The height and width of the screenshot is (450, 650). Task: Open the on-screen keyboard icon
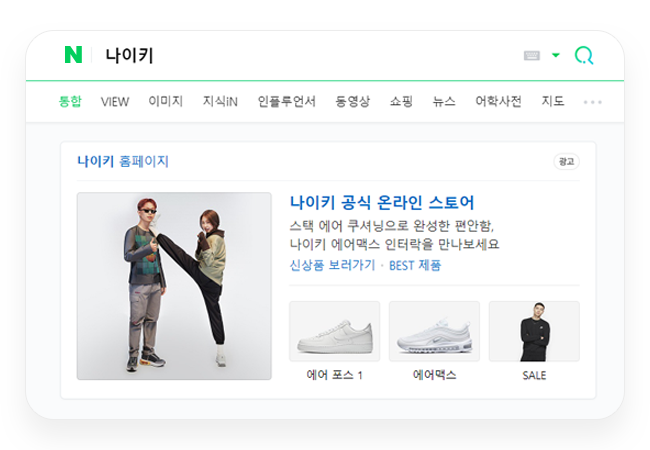point(532,55)
